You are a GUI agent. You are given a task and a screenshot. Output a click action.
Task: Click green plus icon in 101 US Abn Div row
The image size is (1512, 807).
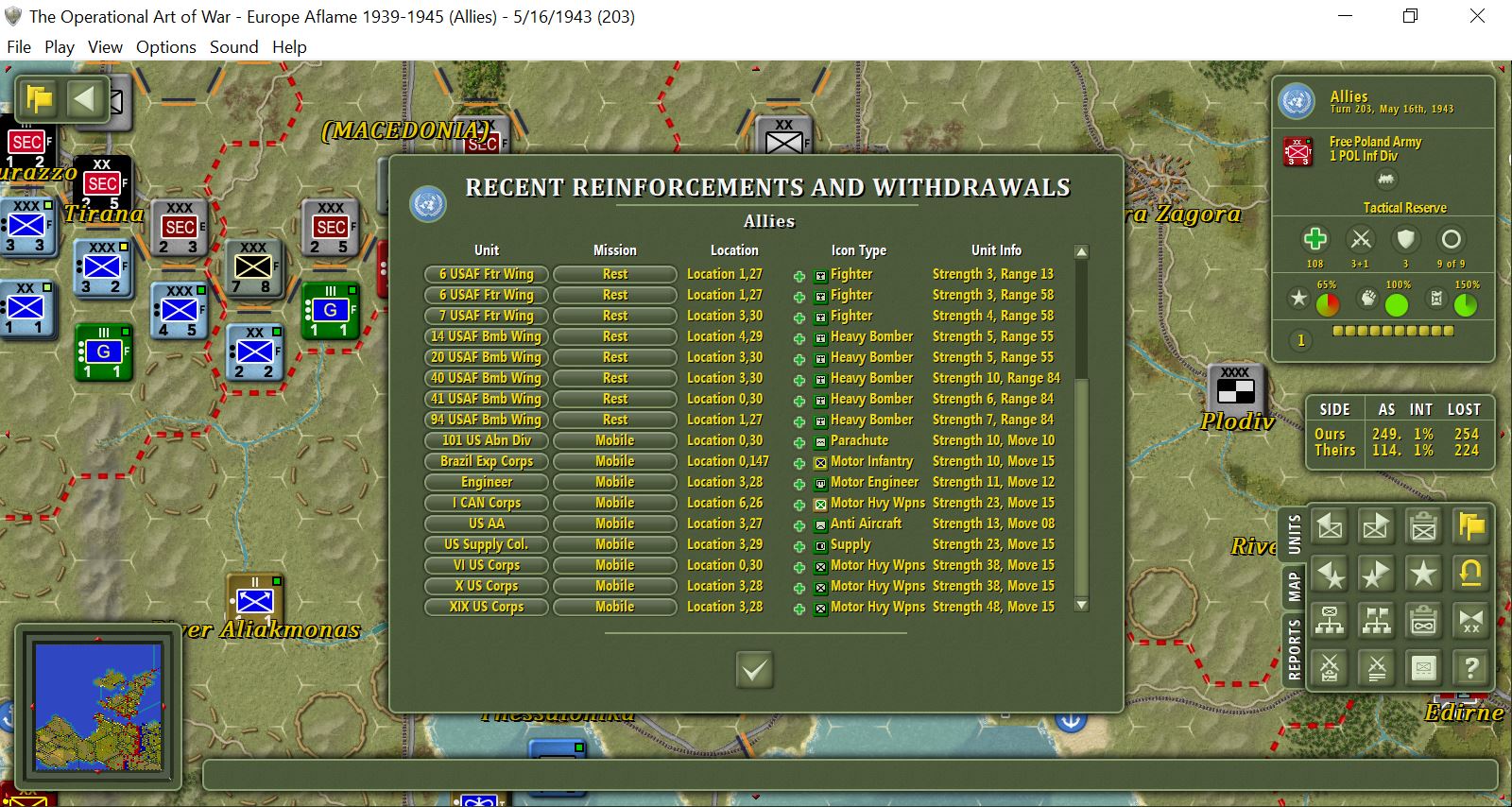point(799,442)
